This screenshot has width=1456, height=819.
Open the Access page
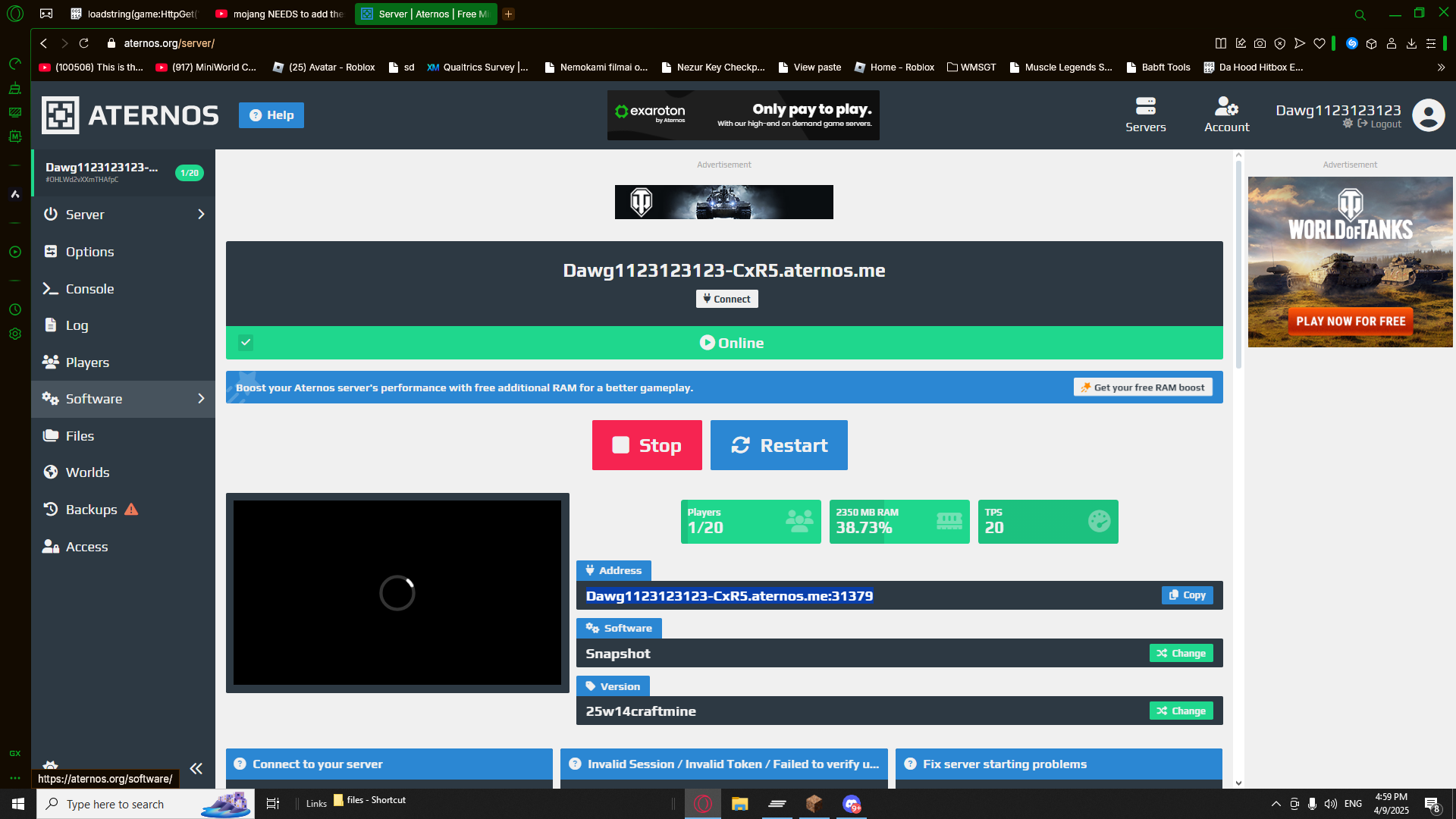pos(123,547)
